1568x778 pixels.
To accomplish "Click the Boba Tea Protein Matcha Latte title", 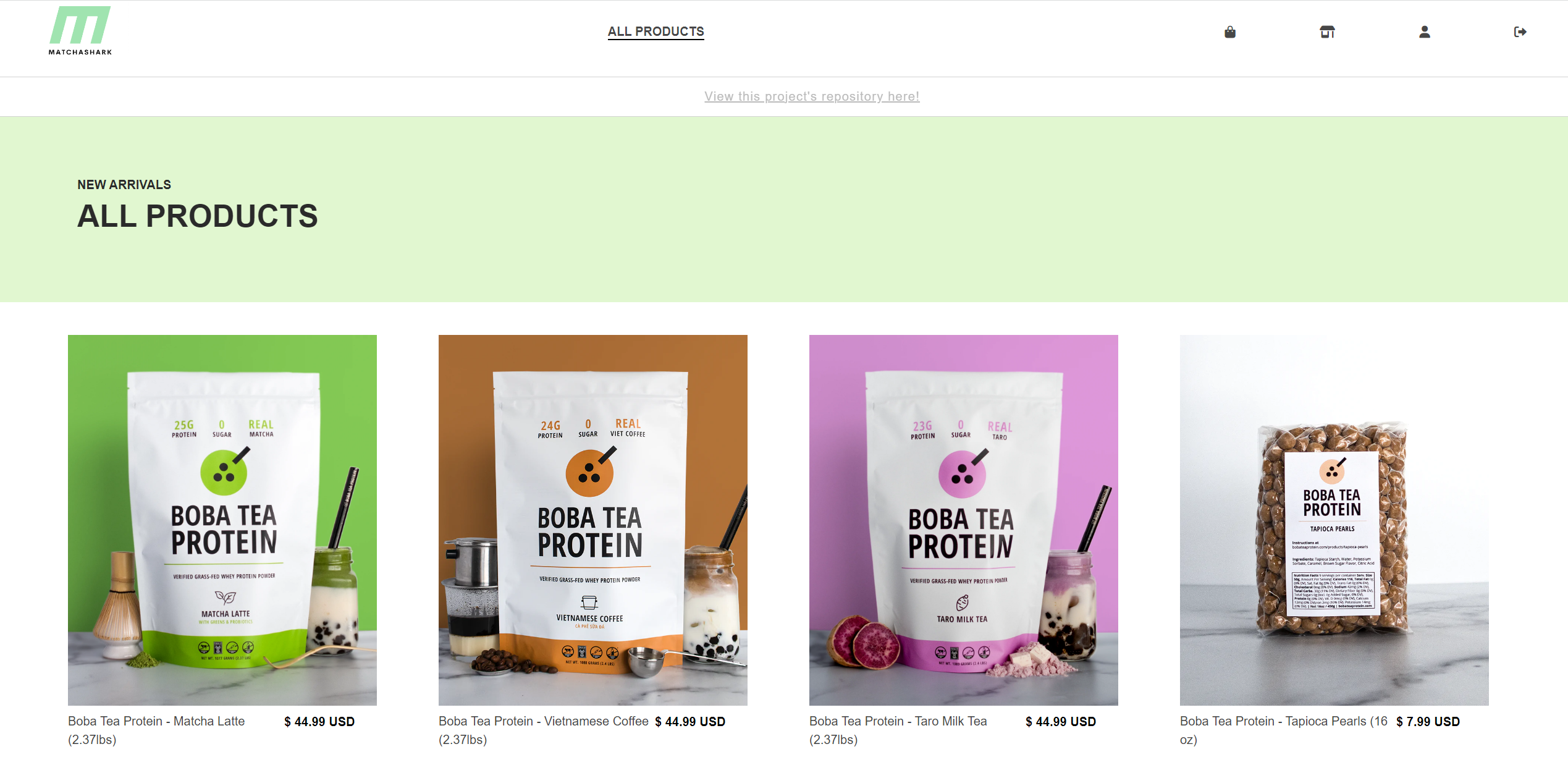I will tap(156, 730).
